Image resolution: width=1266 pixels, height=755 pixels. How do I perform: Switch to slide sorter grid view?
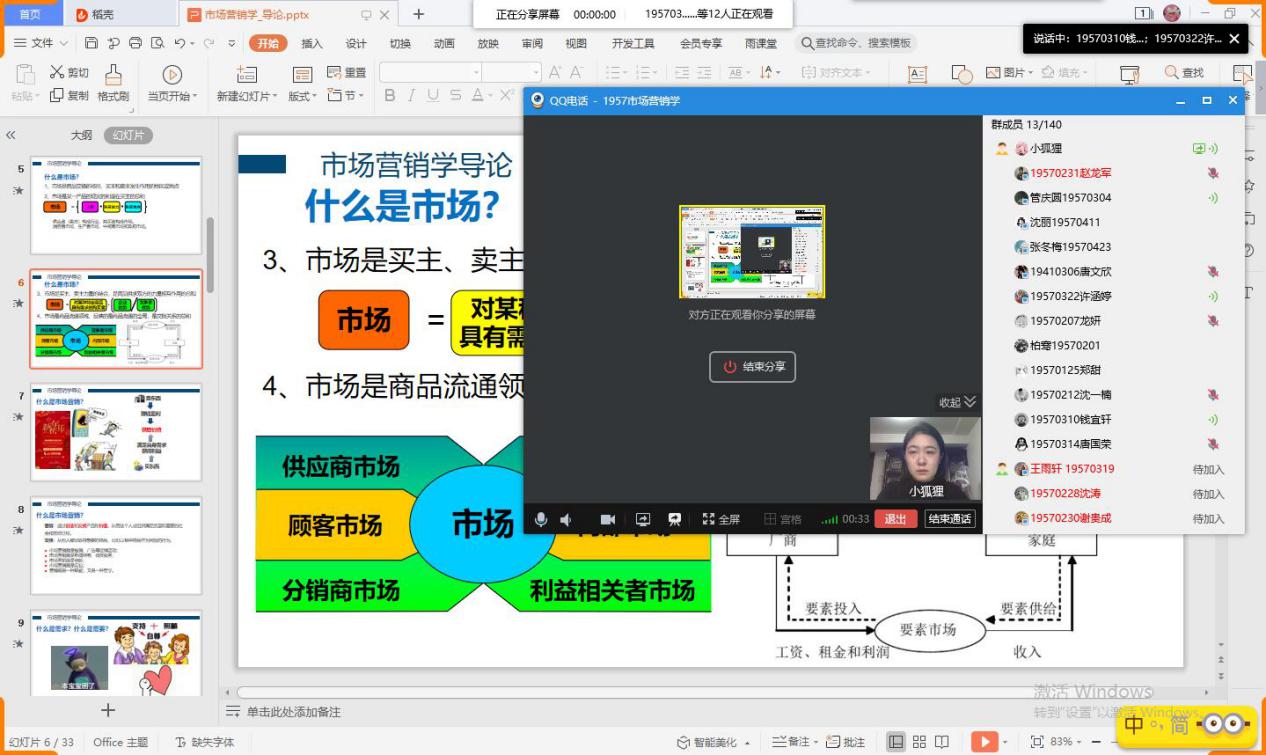click(919, 742)
